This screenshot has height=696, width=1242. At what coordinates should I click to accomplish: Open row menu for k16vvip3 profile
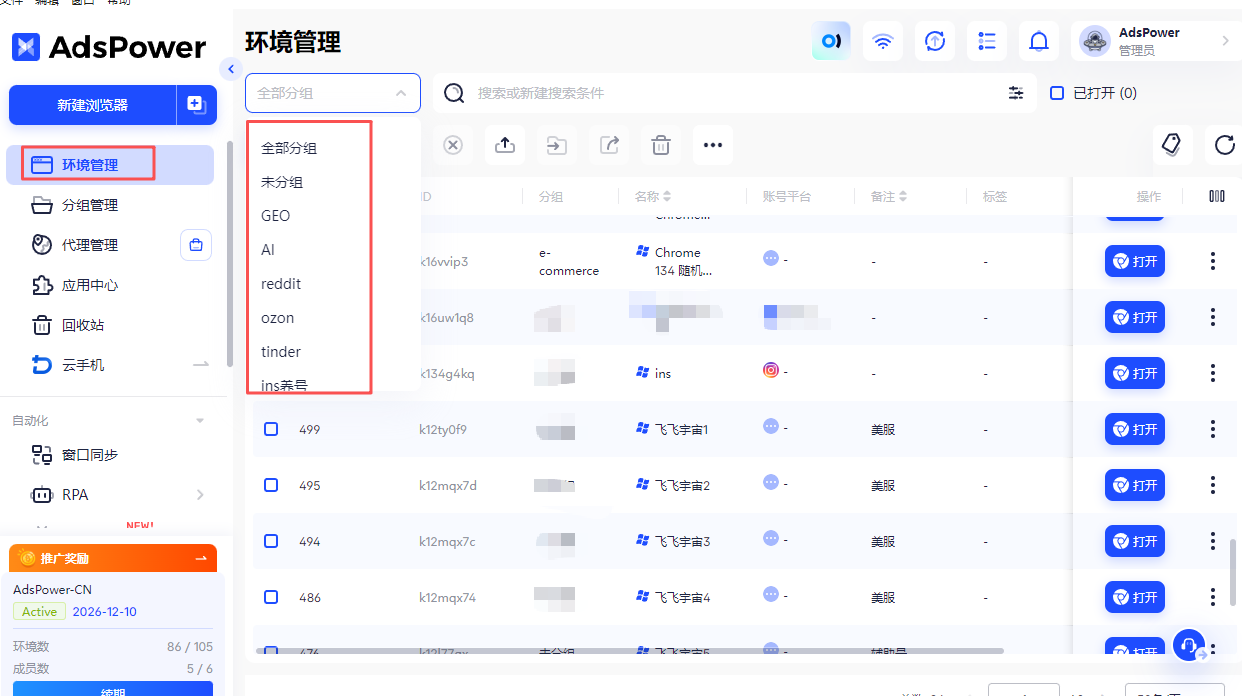(x=1213, y=261)
